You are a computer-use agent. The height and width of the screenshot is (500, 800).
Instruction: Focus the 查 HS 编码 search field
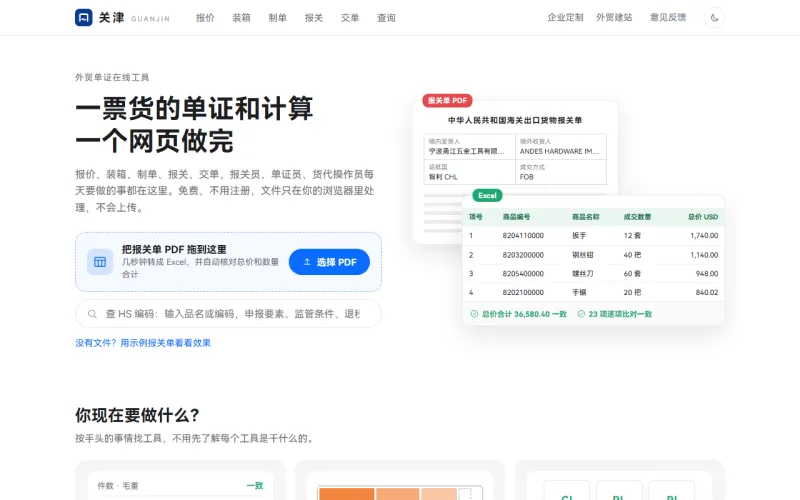[x=228, y=313]
